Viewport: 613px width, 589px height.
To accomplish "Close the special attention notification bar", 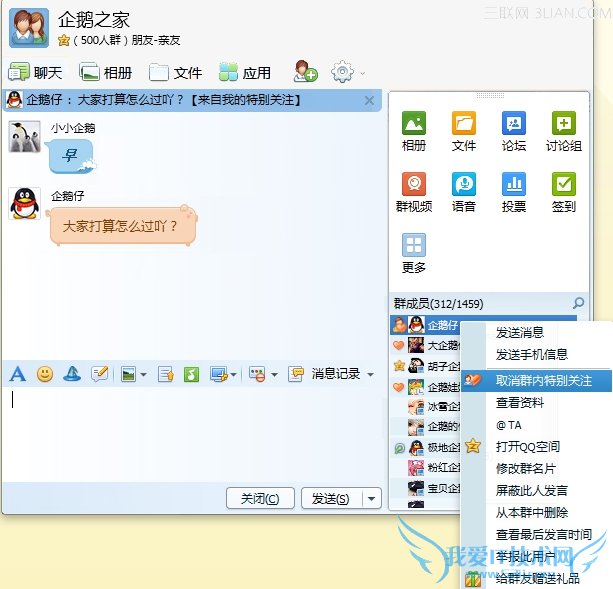I will point(369,100).
